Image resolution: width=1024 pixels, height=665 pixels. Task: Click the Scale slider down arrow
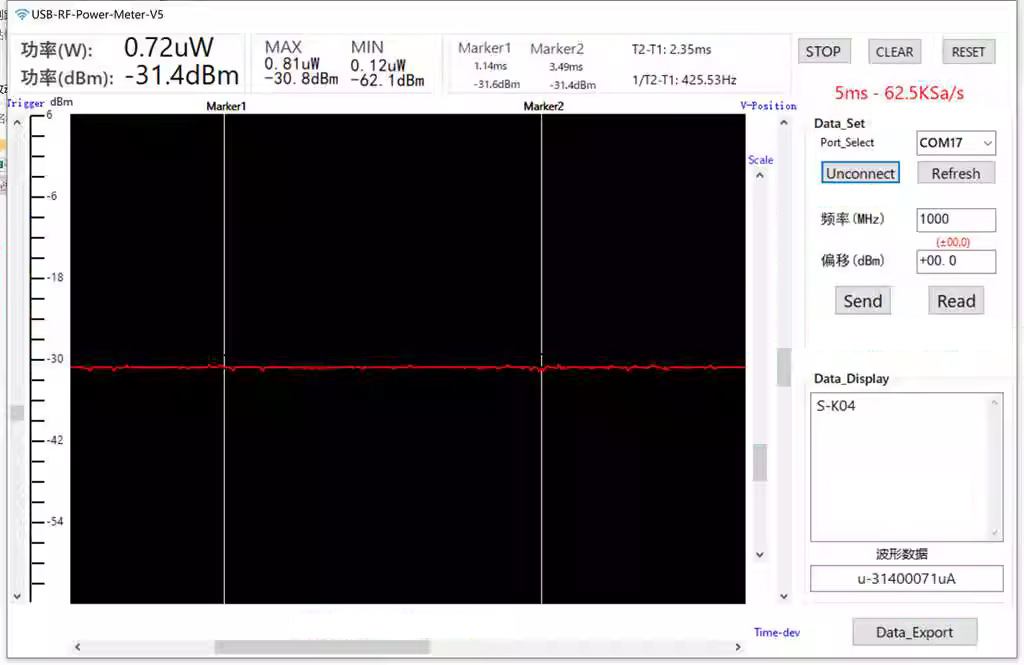coord(760,555)
